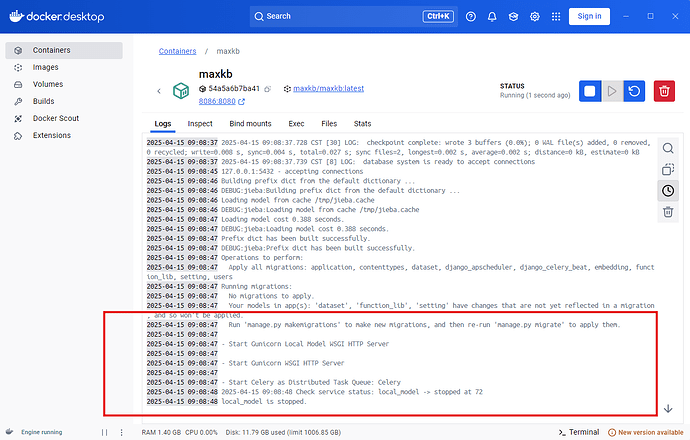Open the Volumes sidebar section
The height and width of the screenshot is (440, 690).
[64, 84]
